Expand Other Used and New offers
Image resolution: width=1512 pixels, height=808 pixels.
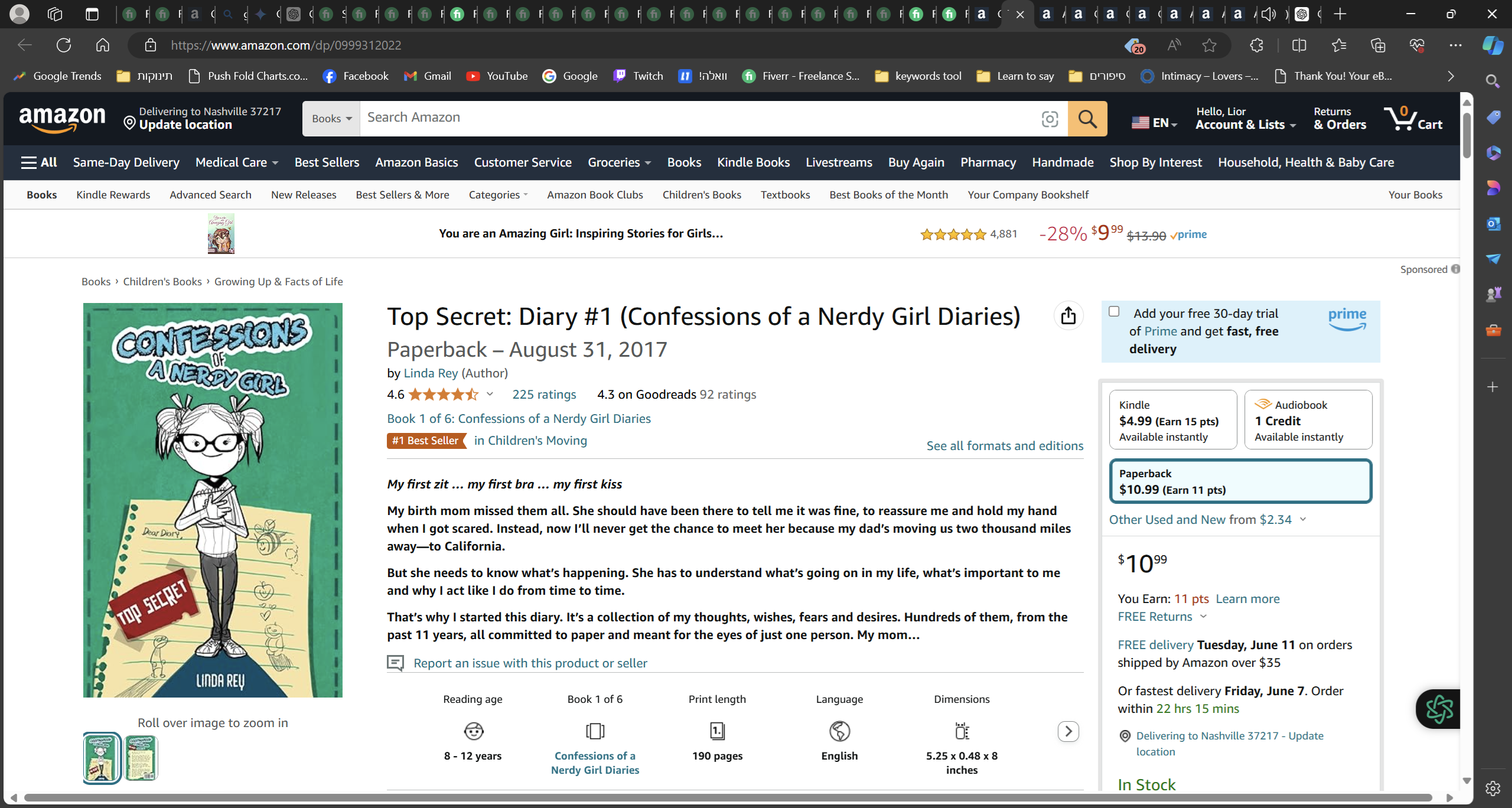[1207, 520]
